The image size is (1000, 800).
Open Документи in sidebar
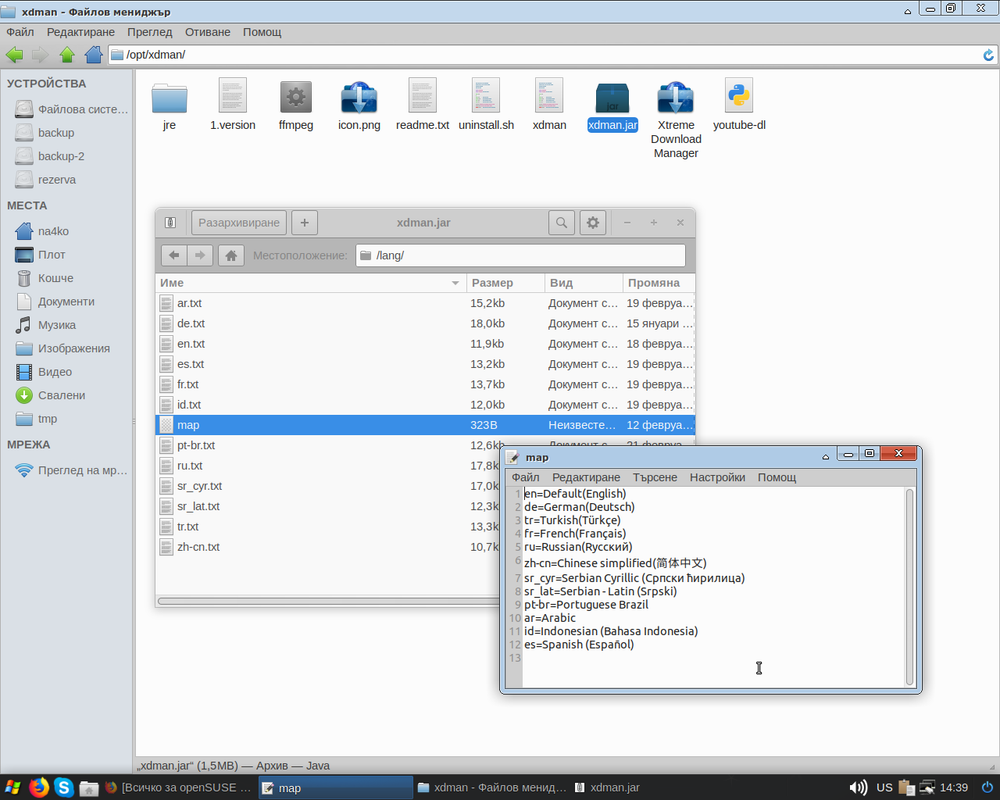point(55,302)
